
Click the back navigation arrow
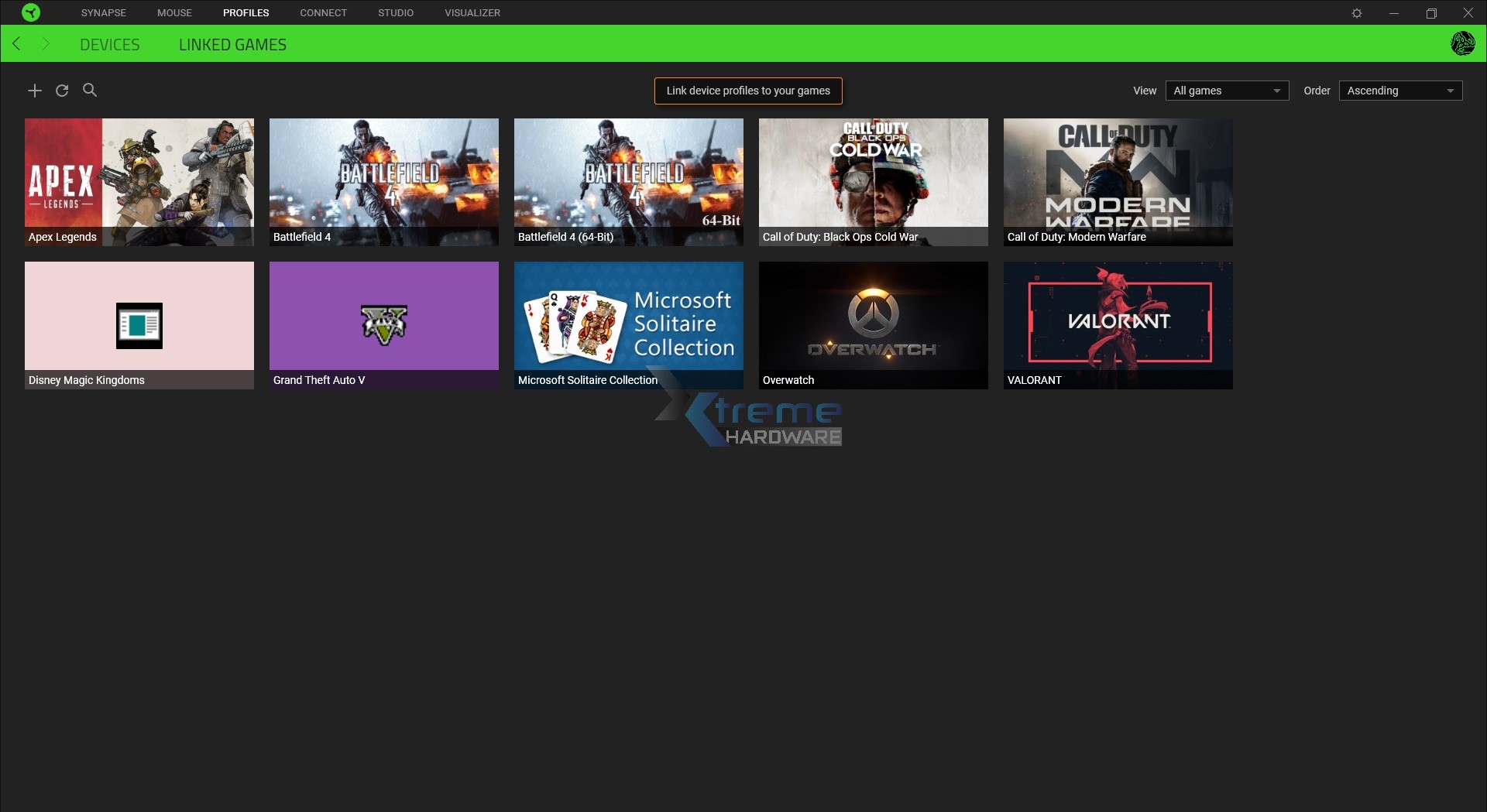(16, 43)
